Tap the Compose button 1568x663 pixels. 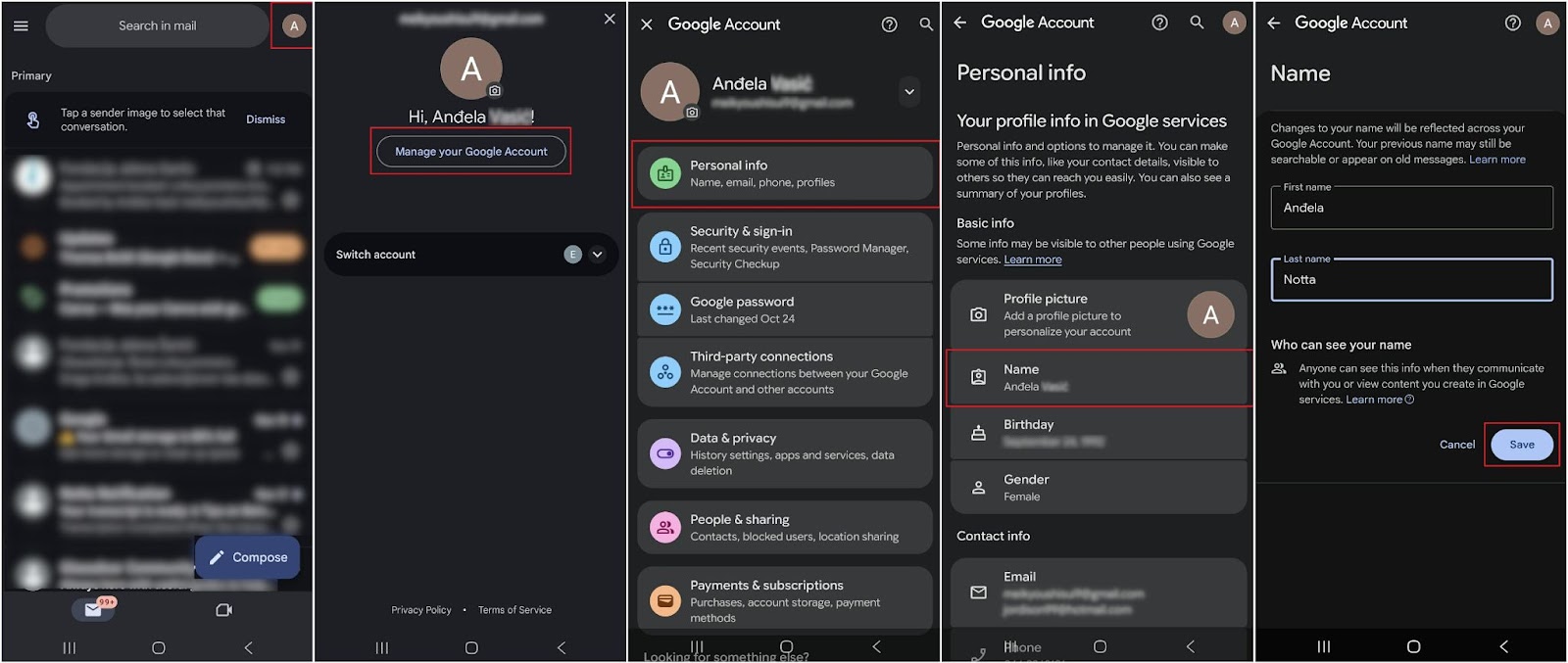[248, 557]
